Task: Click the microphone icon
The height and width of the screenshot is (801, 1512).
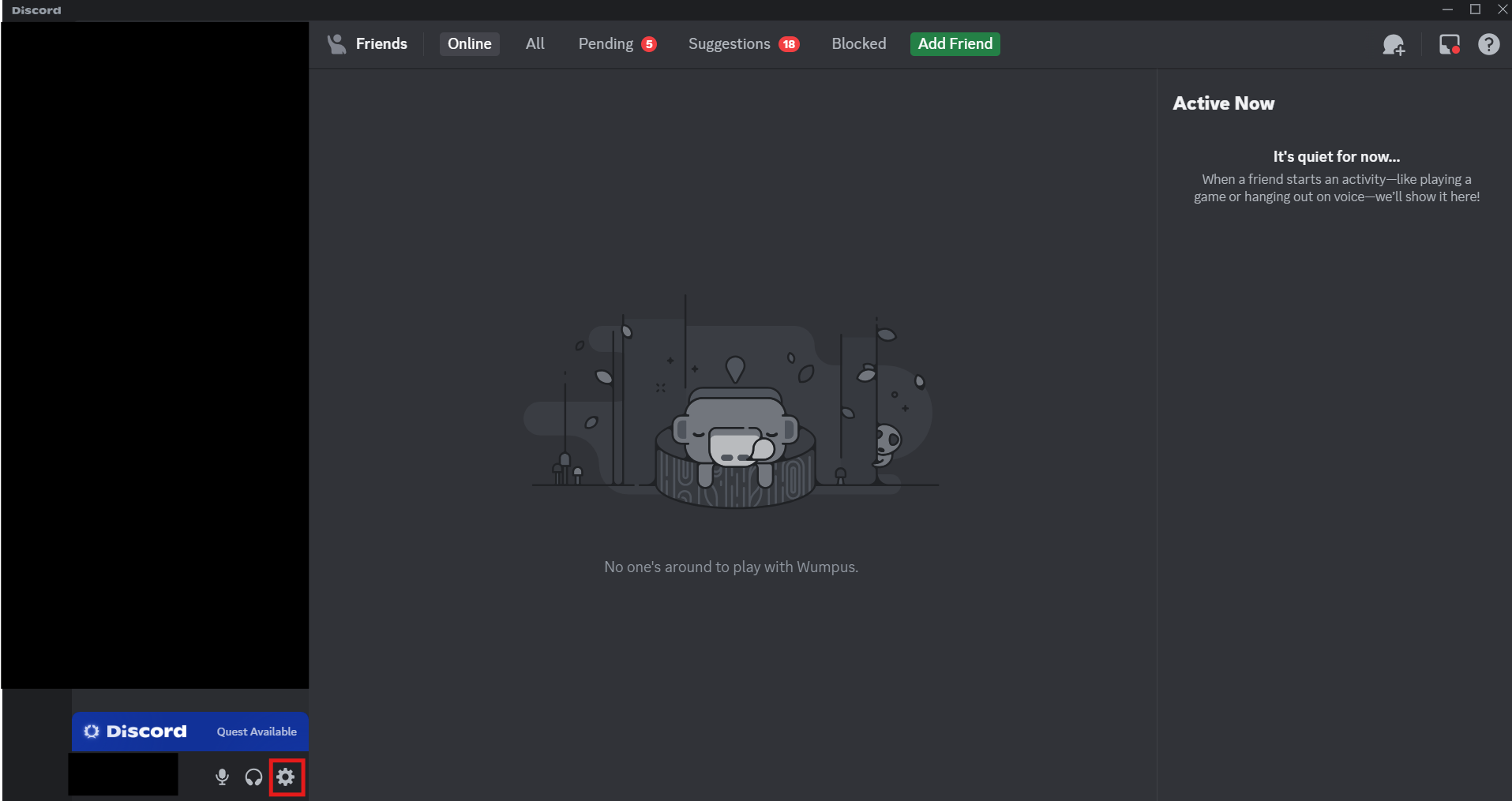Action: pos(222,777)
